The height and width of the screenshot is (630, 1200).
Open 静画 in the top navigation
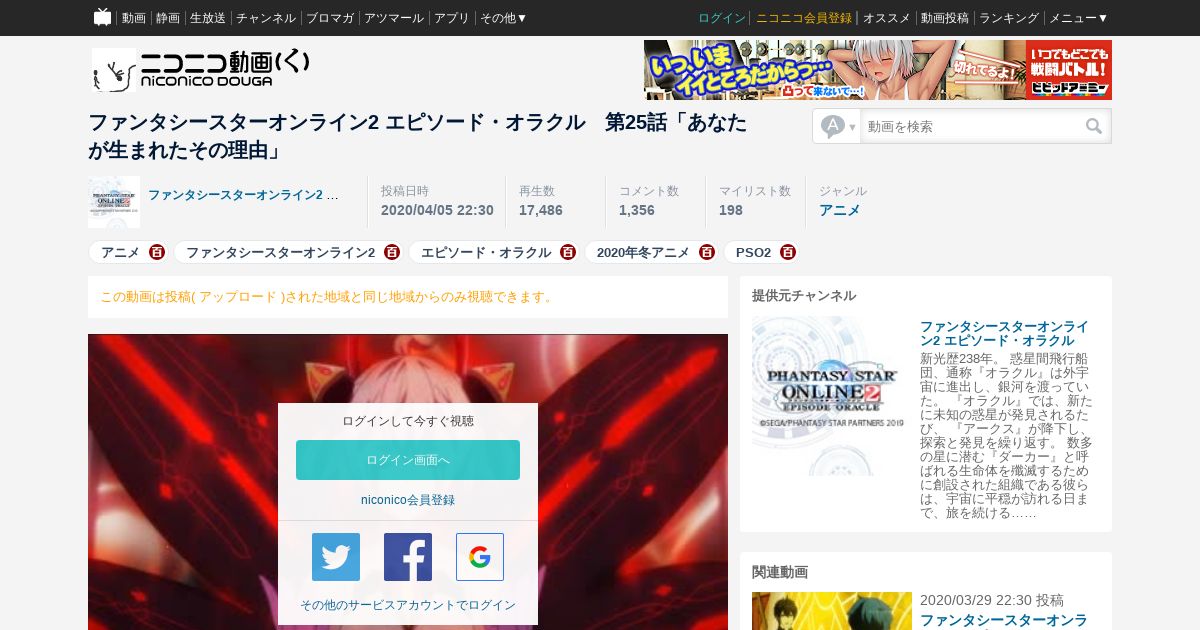[168, 18]
